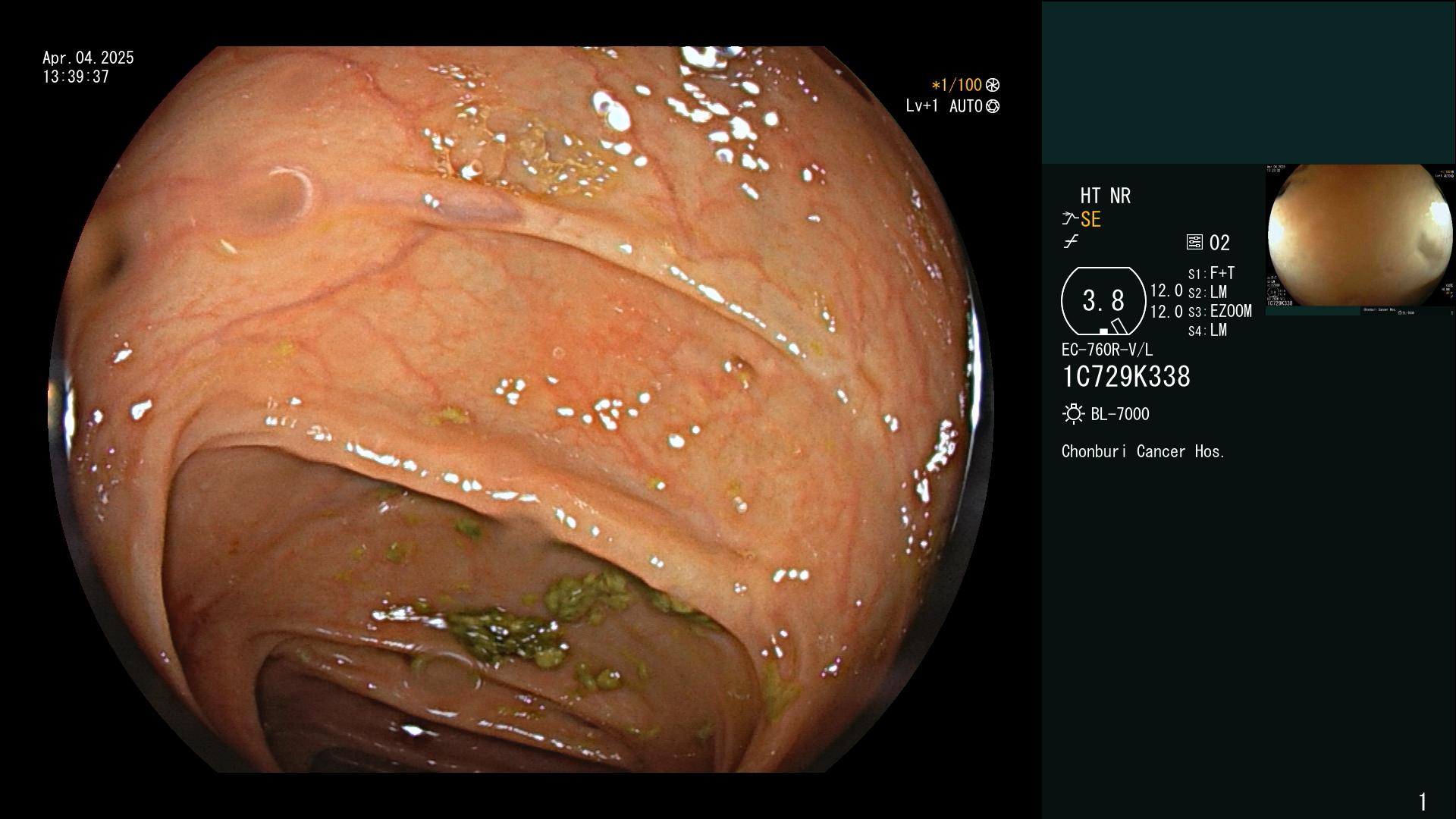The image size is (1456, 819).
Task: Click the settings sliders icon beside 02
Action: tap(1194, 243)
